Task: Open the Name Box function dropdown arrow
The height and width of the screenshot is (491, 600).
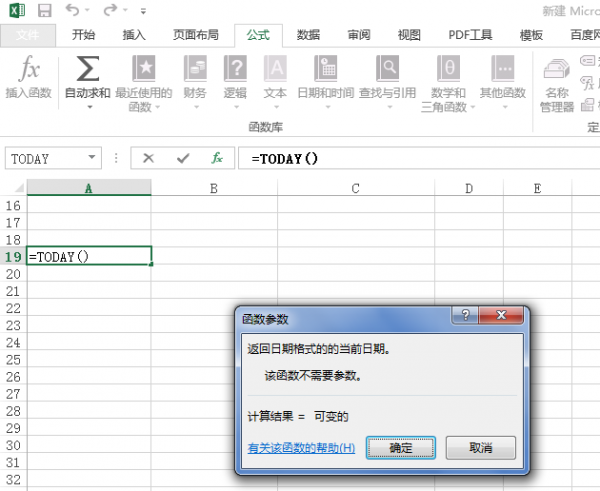Action: coord(91,157)
